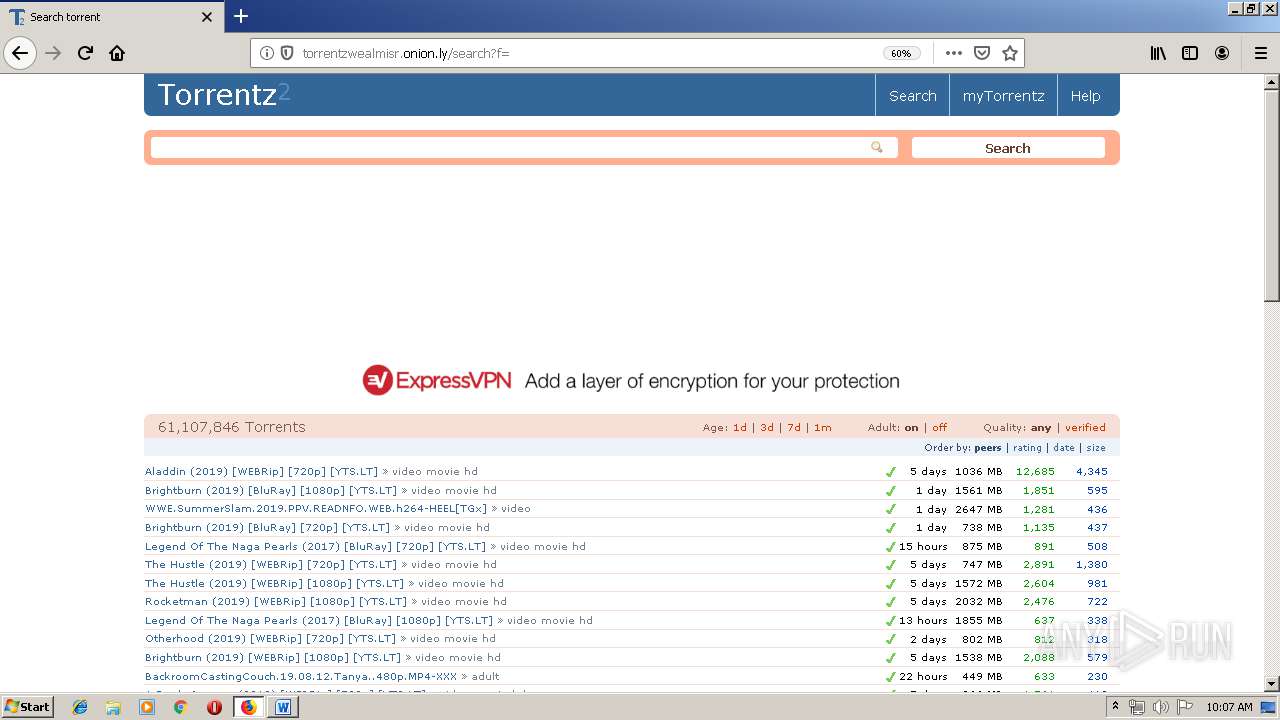This screenshot has height=720, width=1280.
Task: Open Firefox account icon
Action: click(1222, 53)
